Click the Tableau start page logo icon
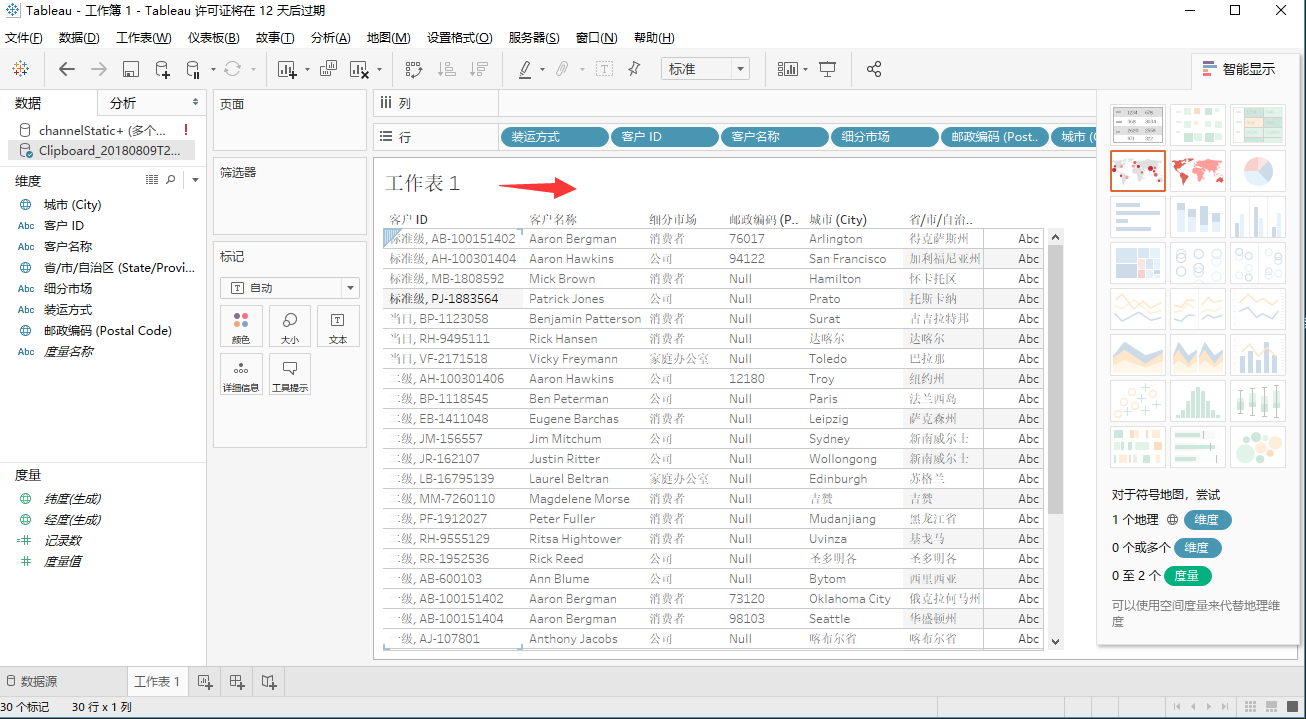The width and height of the screenshot is (1306, 719). tap(21, 69)
